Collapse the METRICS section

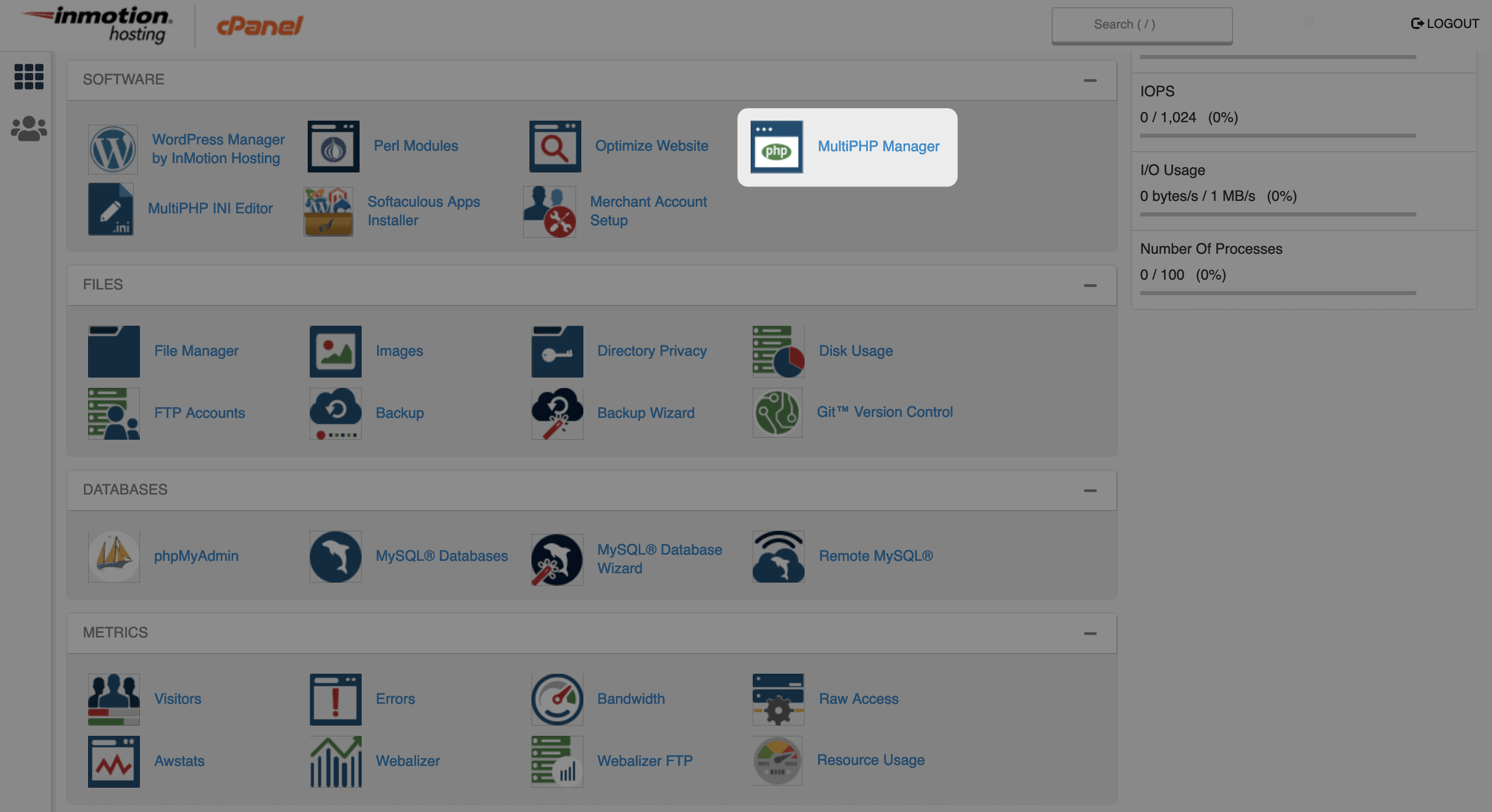tap(1090, 634)
